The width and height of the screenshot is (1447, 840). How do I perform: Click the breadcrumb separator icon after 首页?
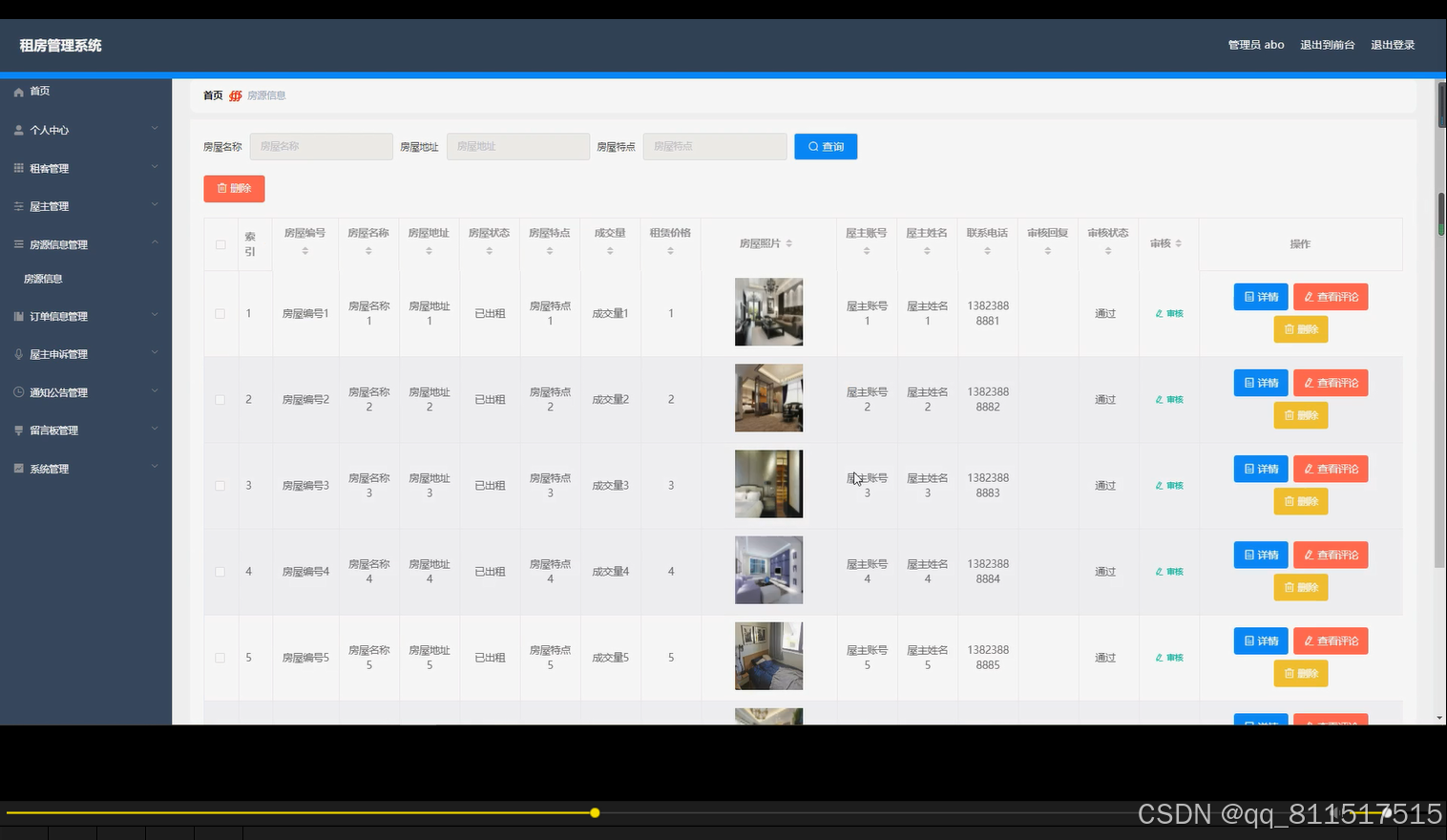pos(235,95)
